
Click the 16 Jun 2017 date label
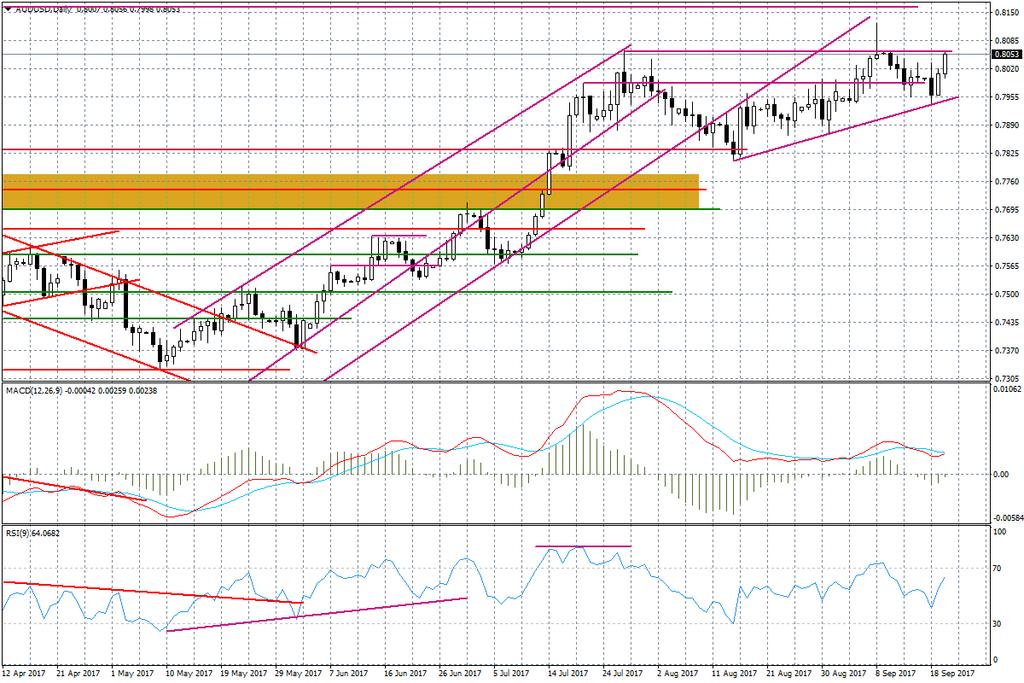click(406, 673)
